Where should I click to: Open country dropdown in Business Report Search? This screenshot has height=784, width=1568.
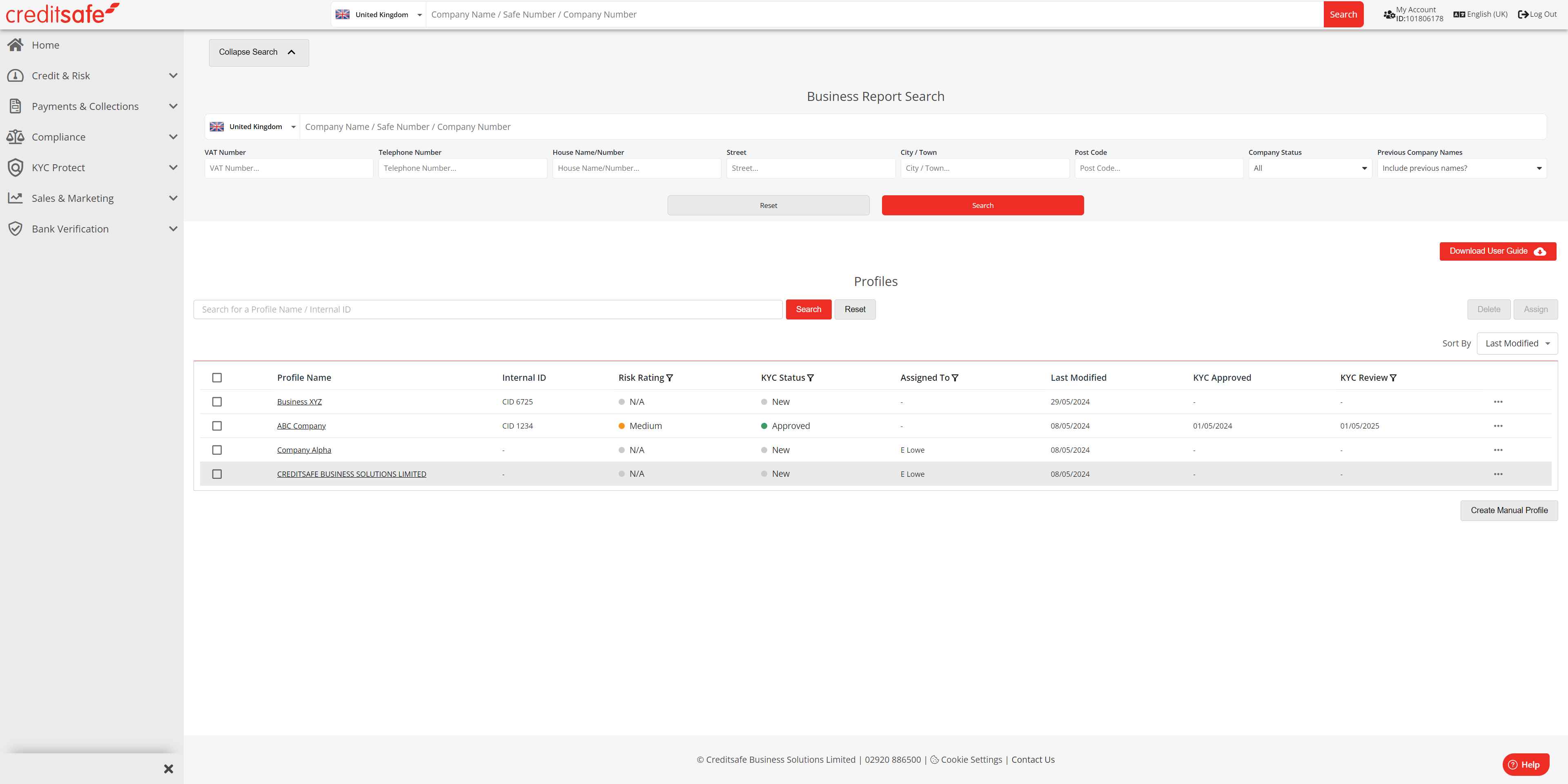click(252, 127)
